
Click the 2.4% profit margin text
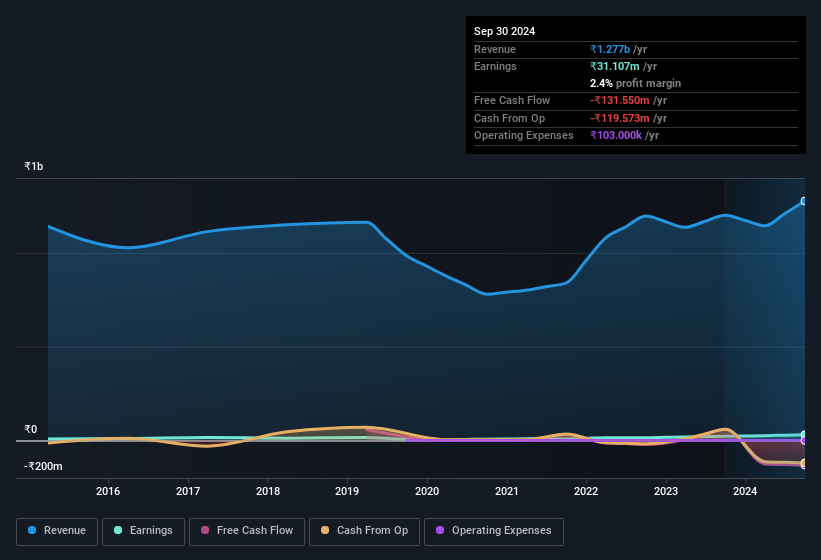(635, 83)
